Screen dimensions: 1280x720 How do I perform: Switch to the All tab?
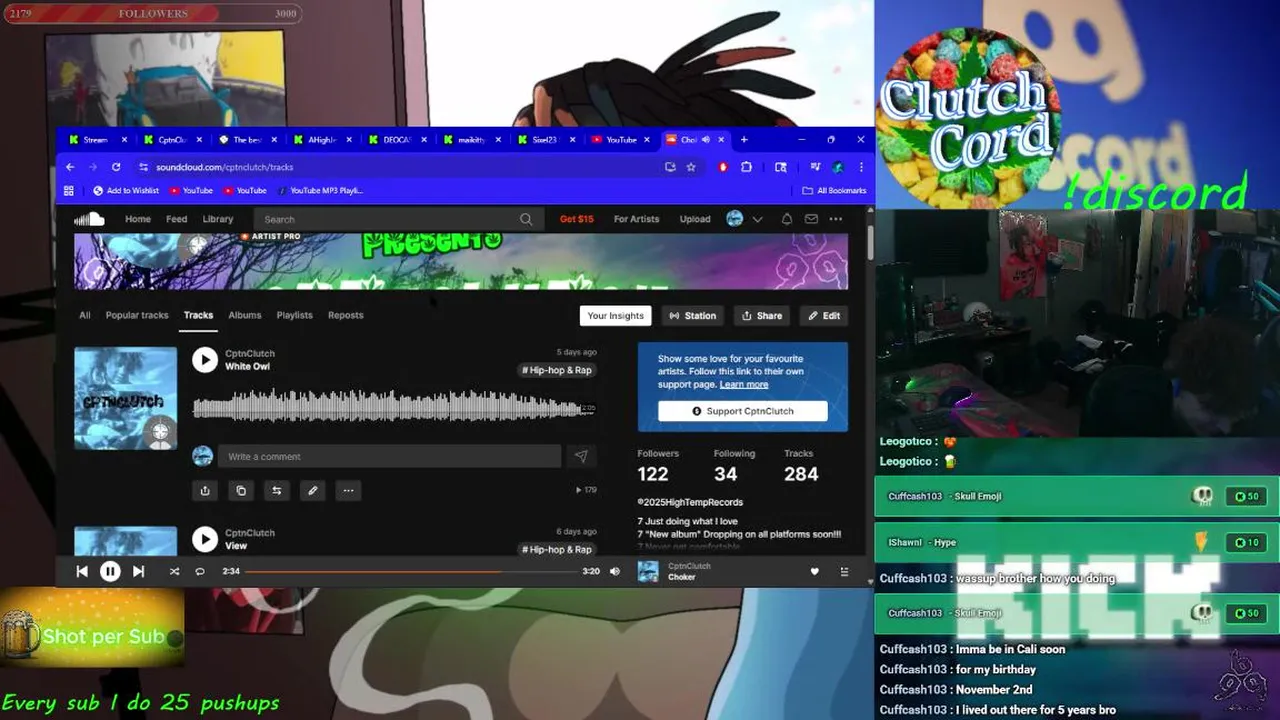click(85, 315)
